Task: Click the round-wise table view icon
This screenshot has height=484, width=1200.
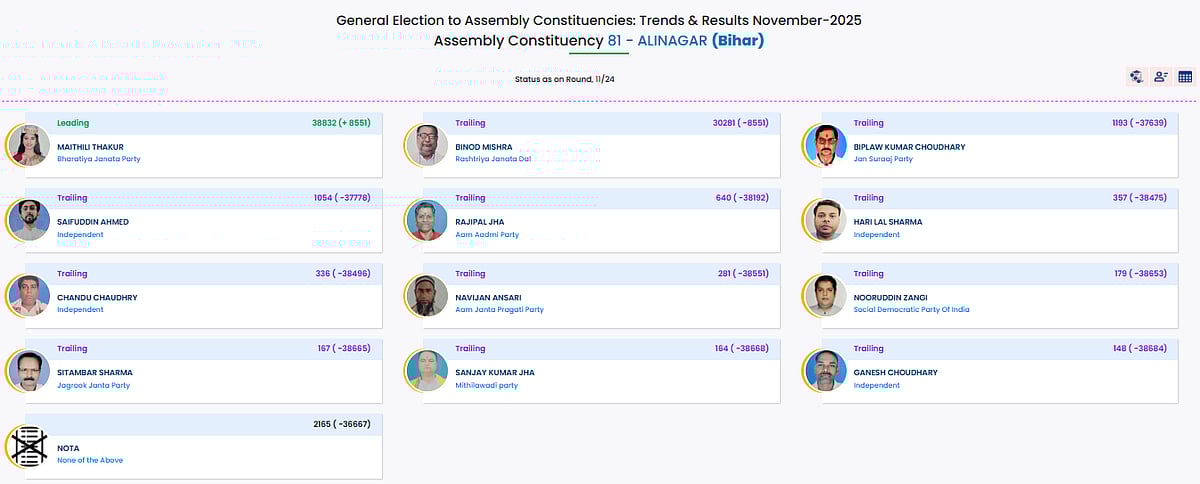Action: [1185, 77]
